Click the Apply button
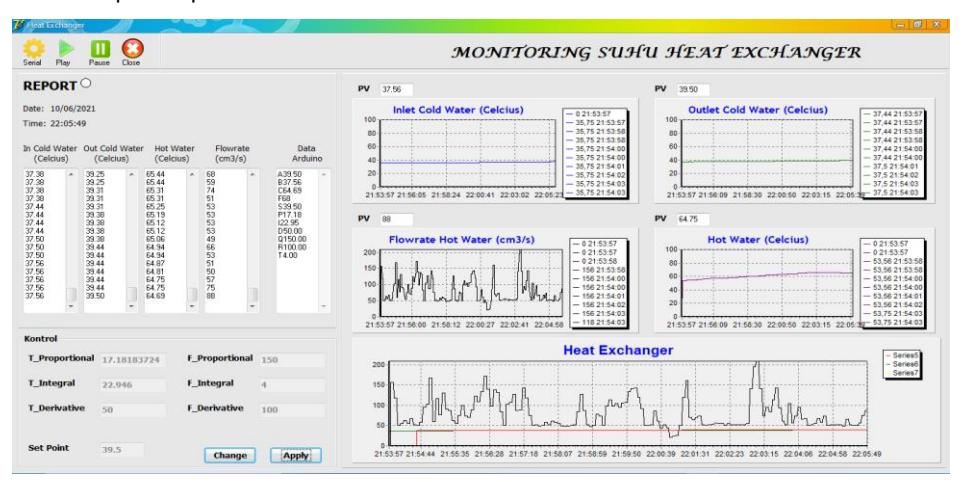Image resolution: width=963 pixels, height=482 pixels. [x=295, y=455]
